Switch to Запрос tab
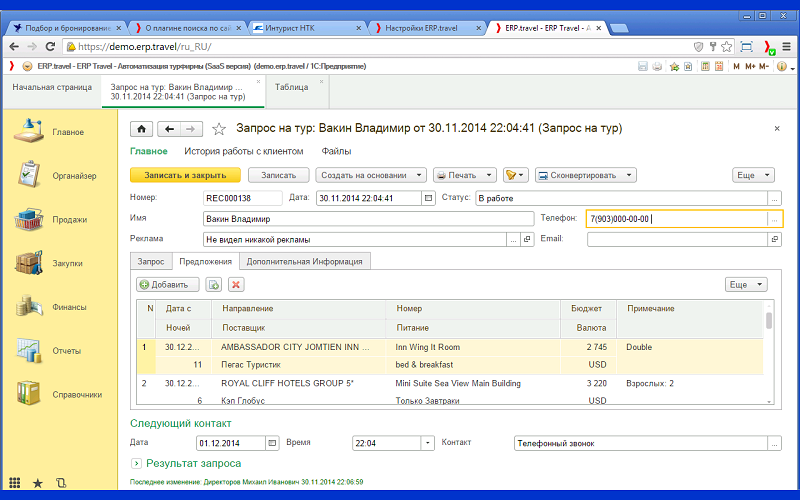This screenshot has height=500, width=800. pos(151,261)
